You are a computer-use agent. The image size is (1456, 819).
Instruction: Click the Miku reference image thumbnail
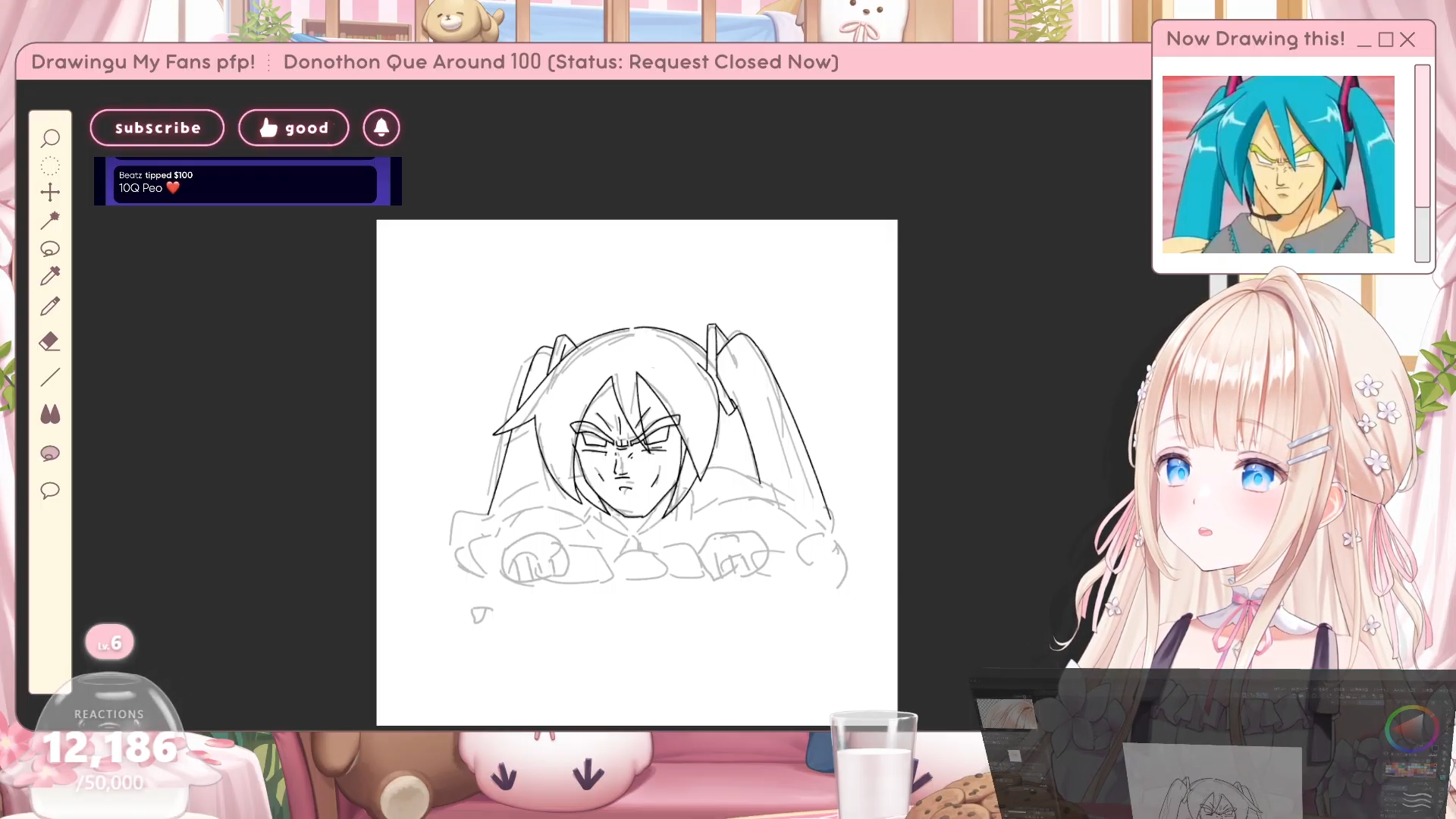[1278, 165]
